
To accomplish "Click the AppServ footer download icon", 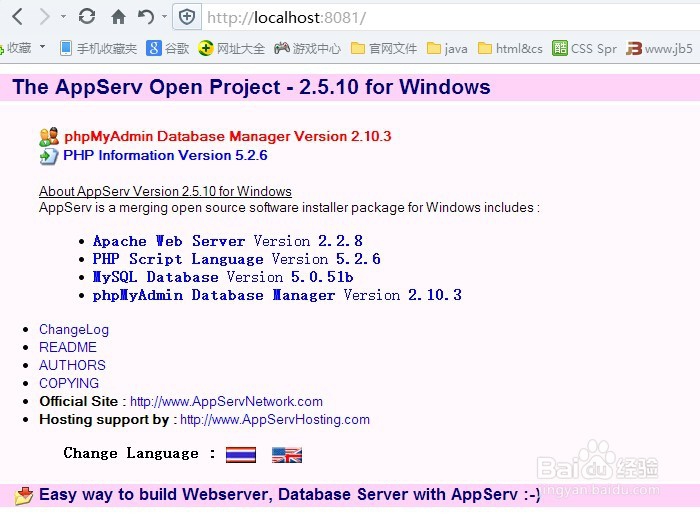I will click(x=24, y=495).
